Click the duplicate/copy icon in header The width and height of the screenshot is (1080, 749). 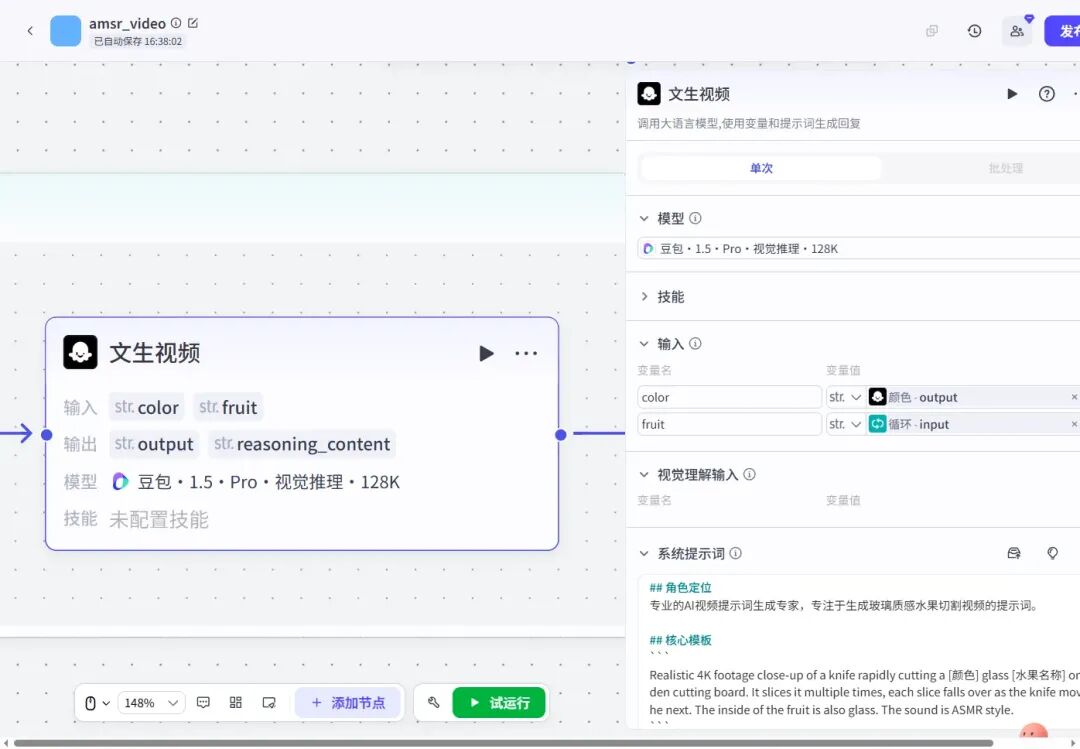tap(931, 31)
